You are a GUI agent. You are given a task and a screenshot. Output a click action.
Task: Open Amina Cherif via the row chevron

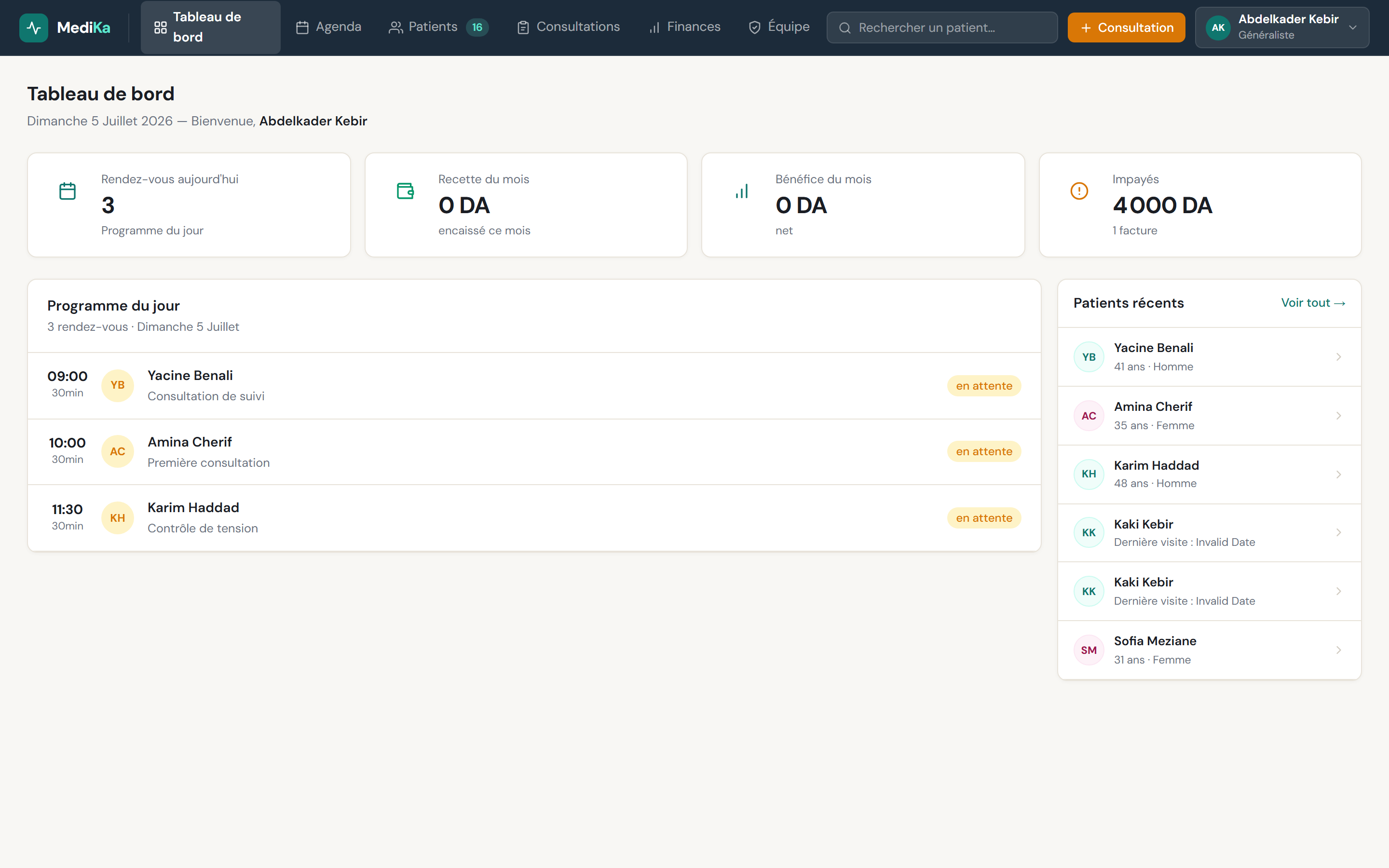pos(1338,416)
